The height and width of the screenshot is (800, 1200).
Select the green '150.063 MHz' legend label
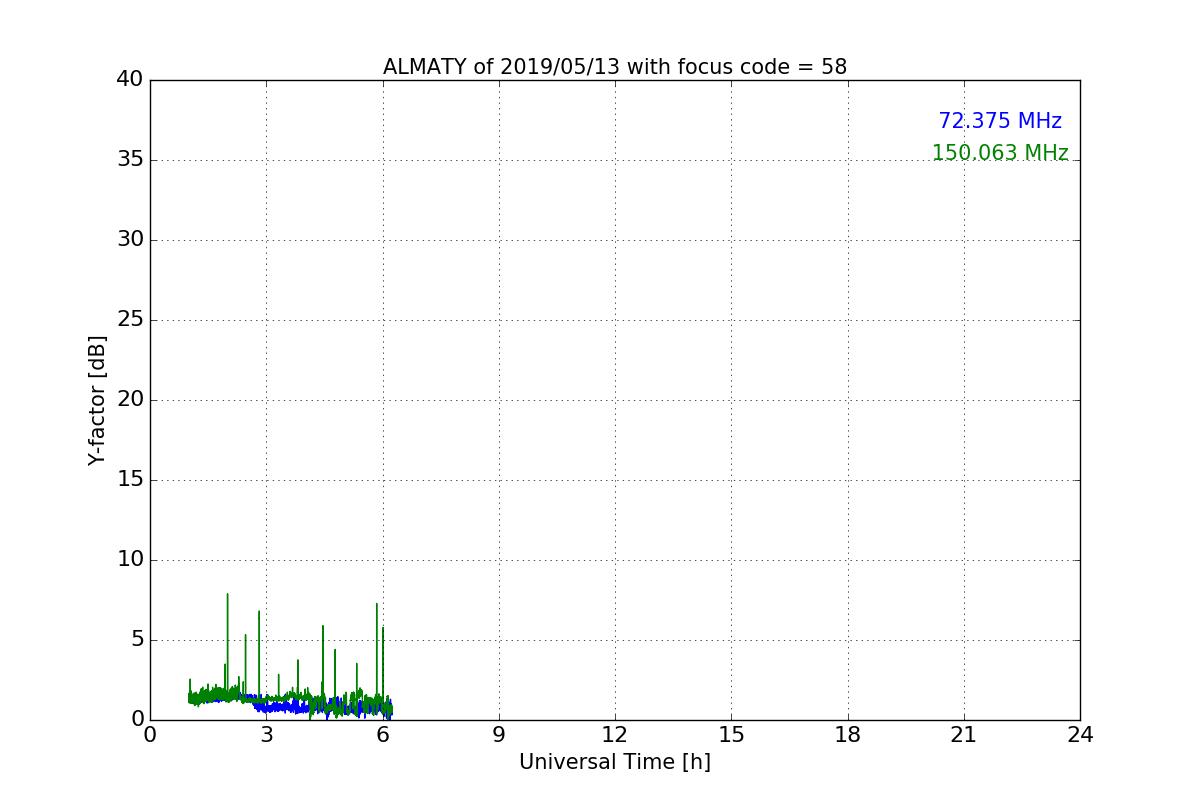point(1000,153)
